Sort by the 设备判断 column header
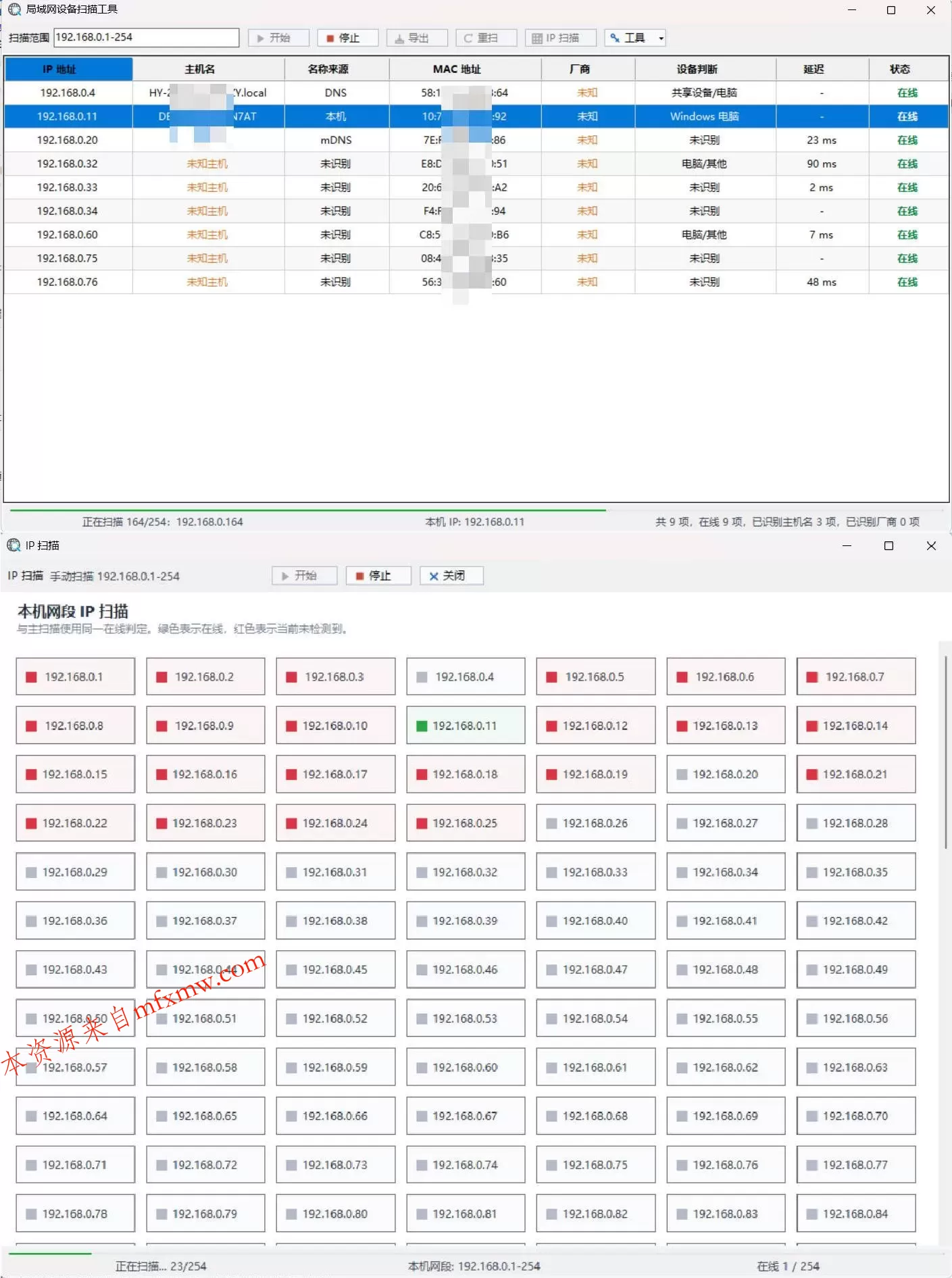This screenshot has width=952, height=1278. 705,69
